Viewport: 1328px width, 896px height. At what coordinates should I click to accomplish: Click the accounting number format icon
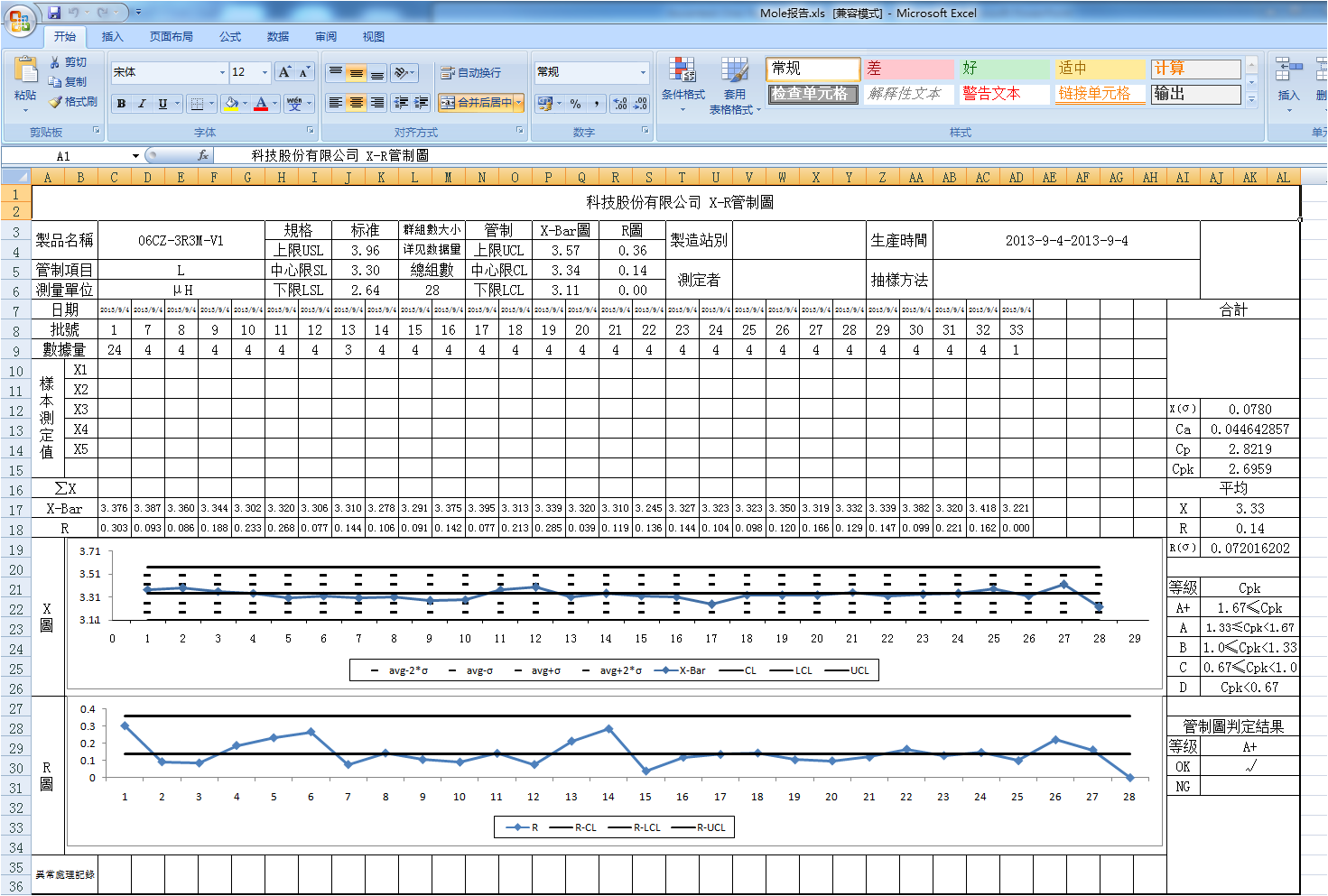[545, 104]
